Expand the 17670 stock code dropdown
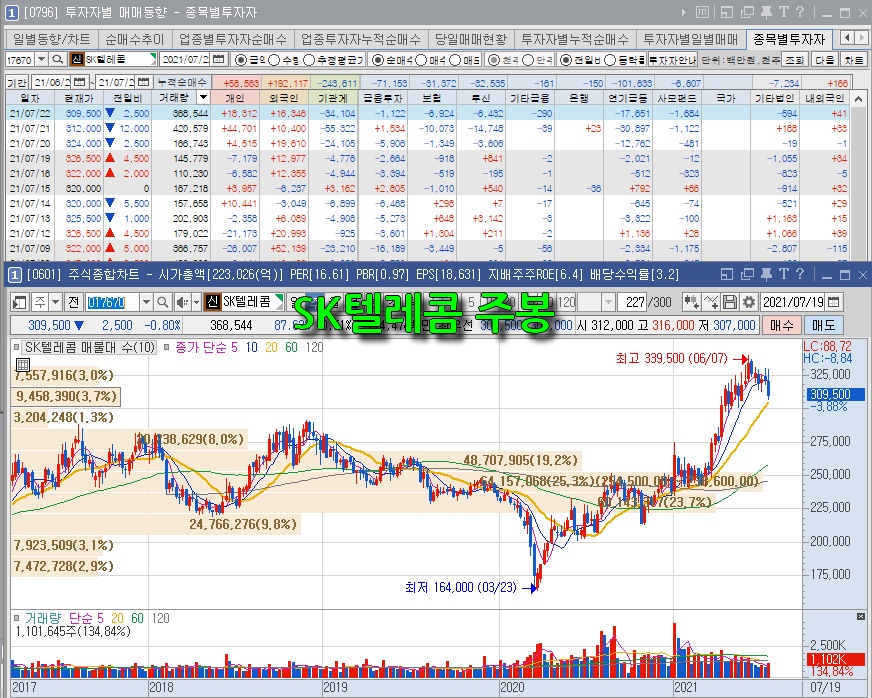The height and width of the screenshot is (698, 872). (x=42, y=59)
